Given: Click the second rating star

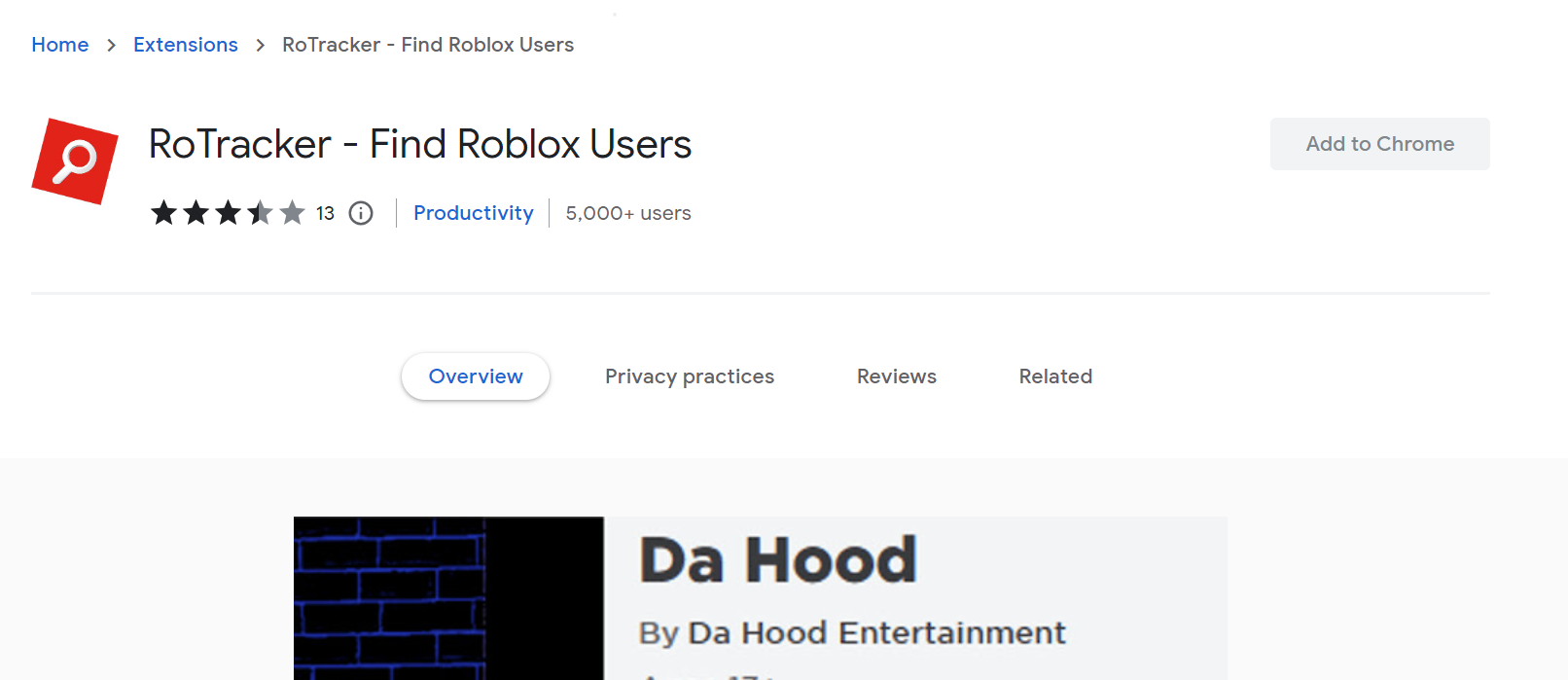Looking at the screenshot, I should 196,212.
